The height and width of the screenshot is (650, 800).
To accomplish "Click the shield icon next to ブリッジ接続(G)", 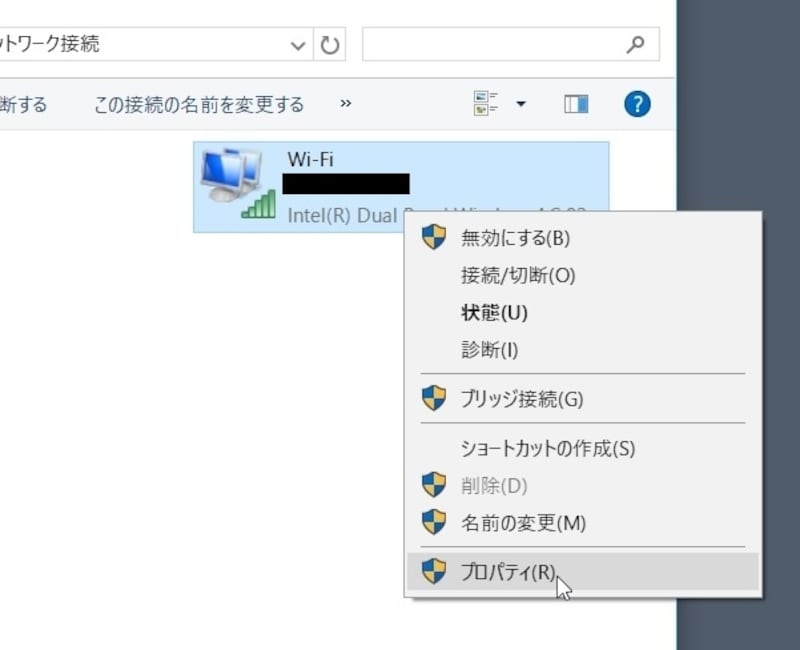I will coord(434,396).
